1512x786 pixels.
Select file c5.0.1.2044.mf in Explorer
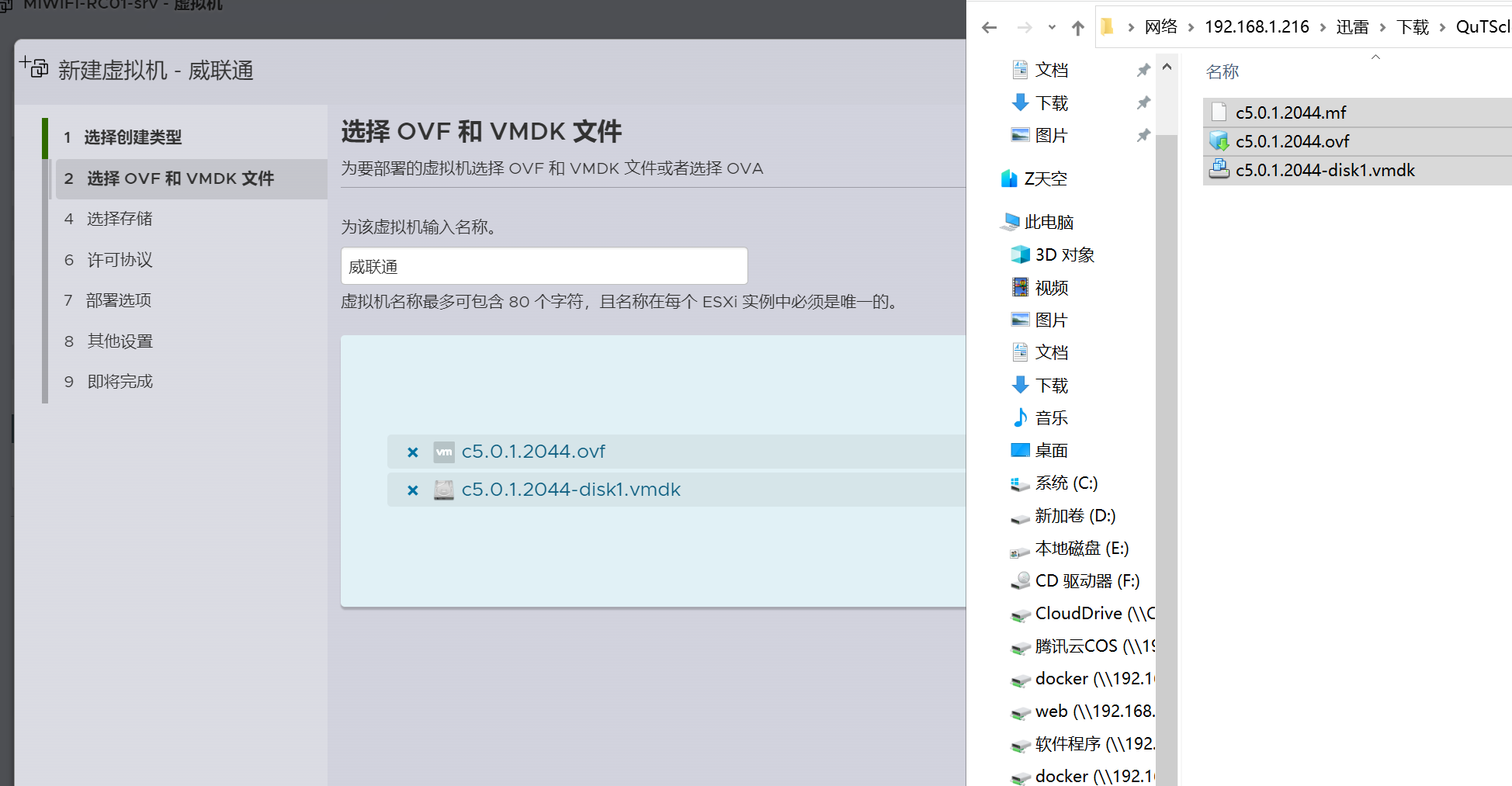tap(1357, 113)
